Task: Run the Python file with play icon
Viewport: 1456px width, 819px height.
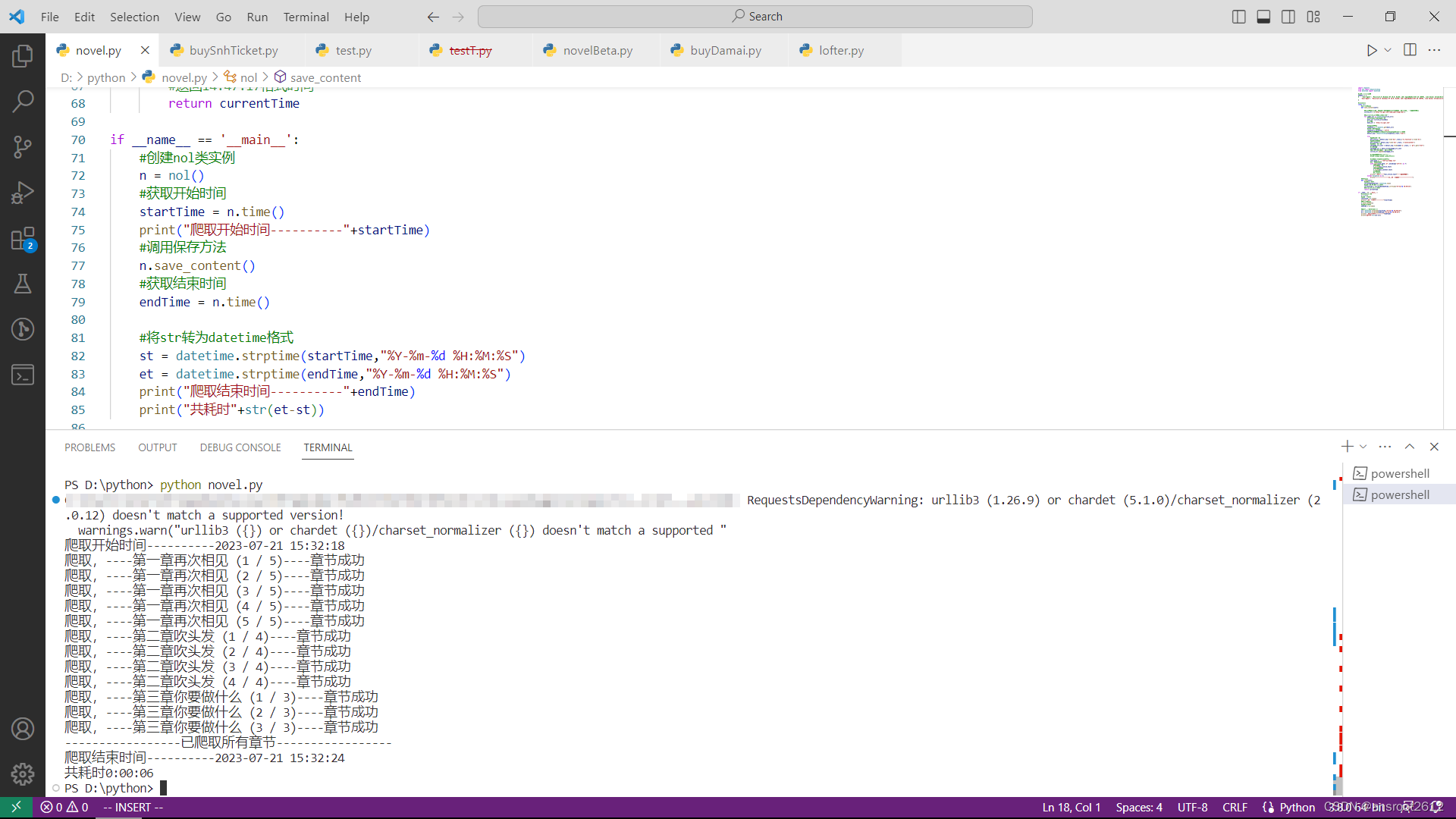Action: point(1371,50)
